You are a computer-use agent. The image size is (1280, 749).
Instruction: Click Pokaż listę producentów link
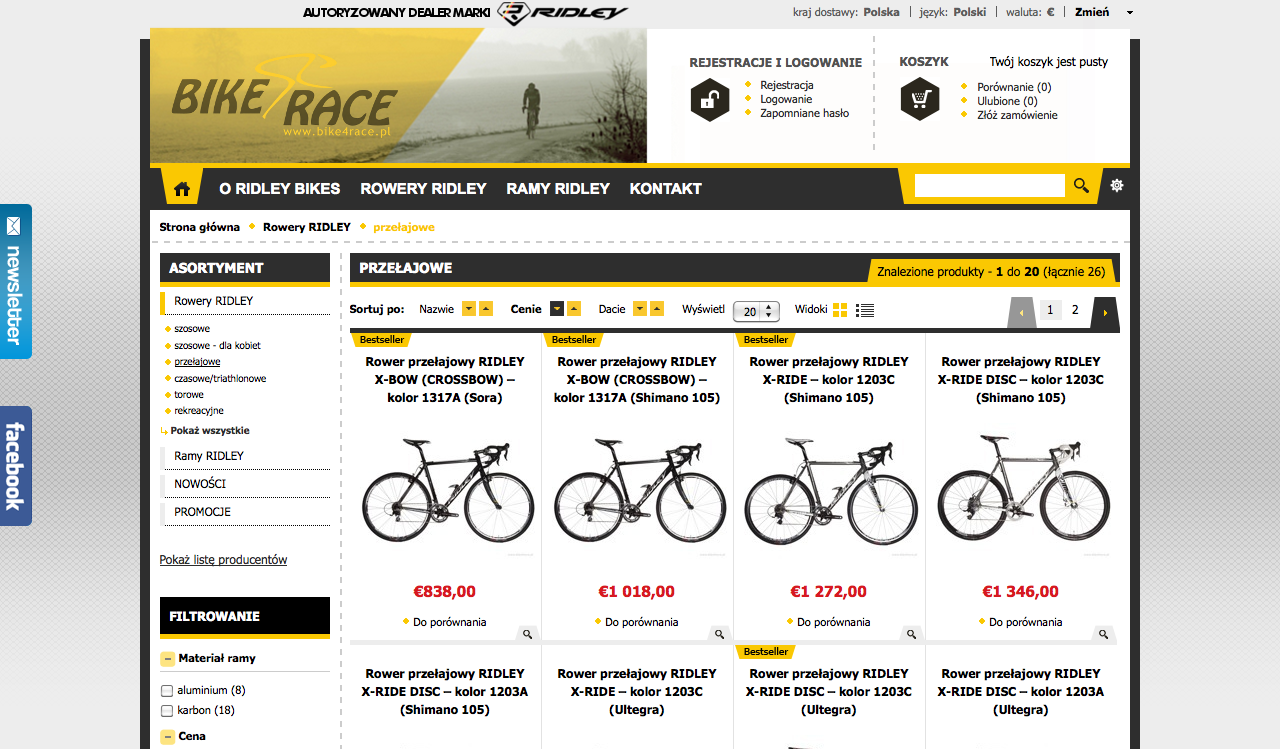223,560
